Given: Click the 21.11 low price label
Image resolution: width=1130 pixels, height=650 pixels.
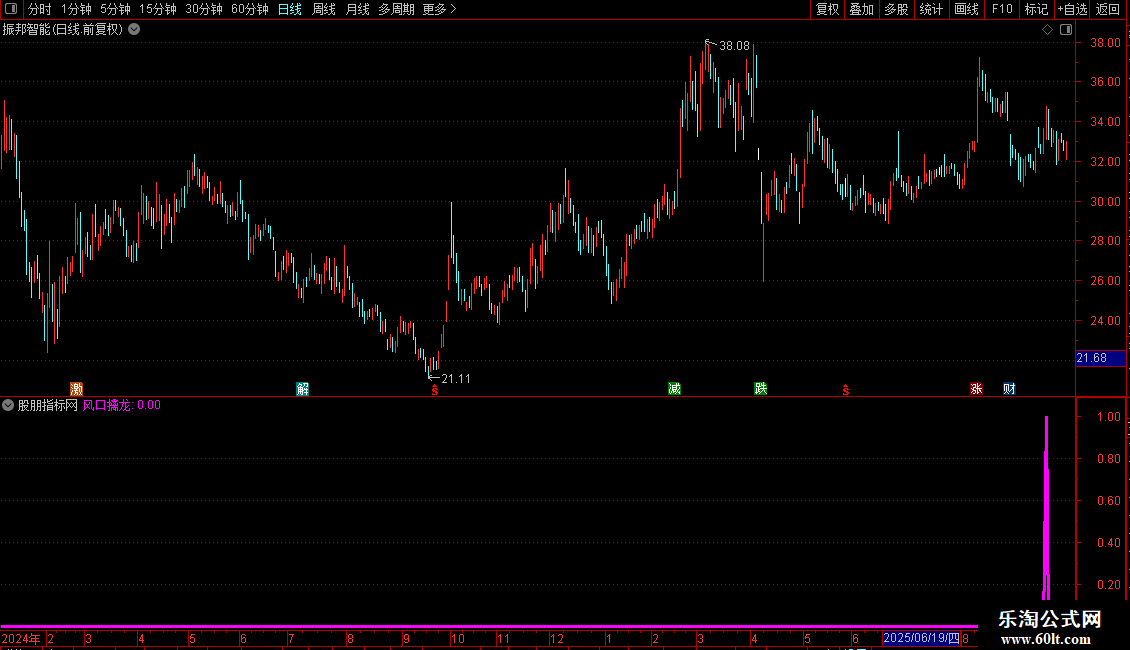Looking at the screenshot, I should click(455, 379).
